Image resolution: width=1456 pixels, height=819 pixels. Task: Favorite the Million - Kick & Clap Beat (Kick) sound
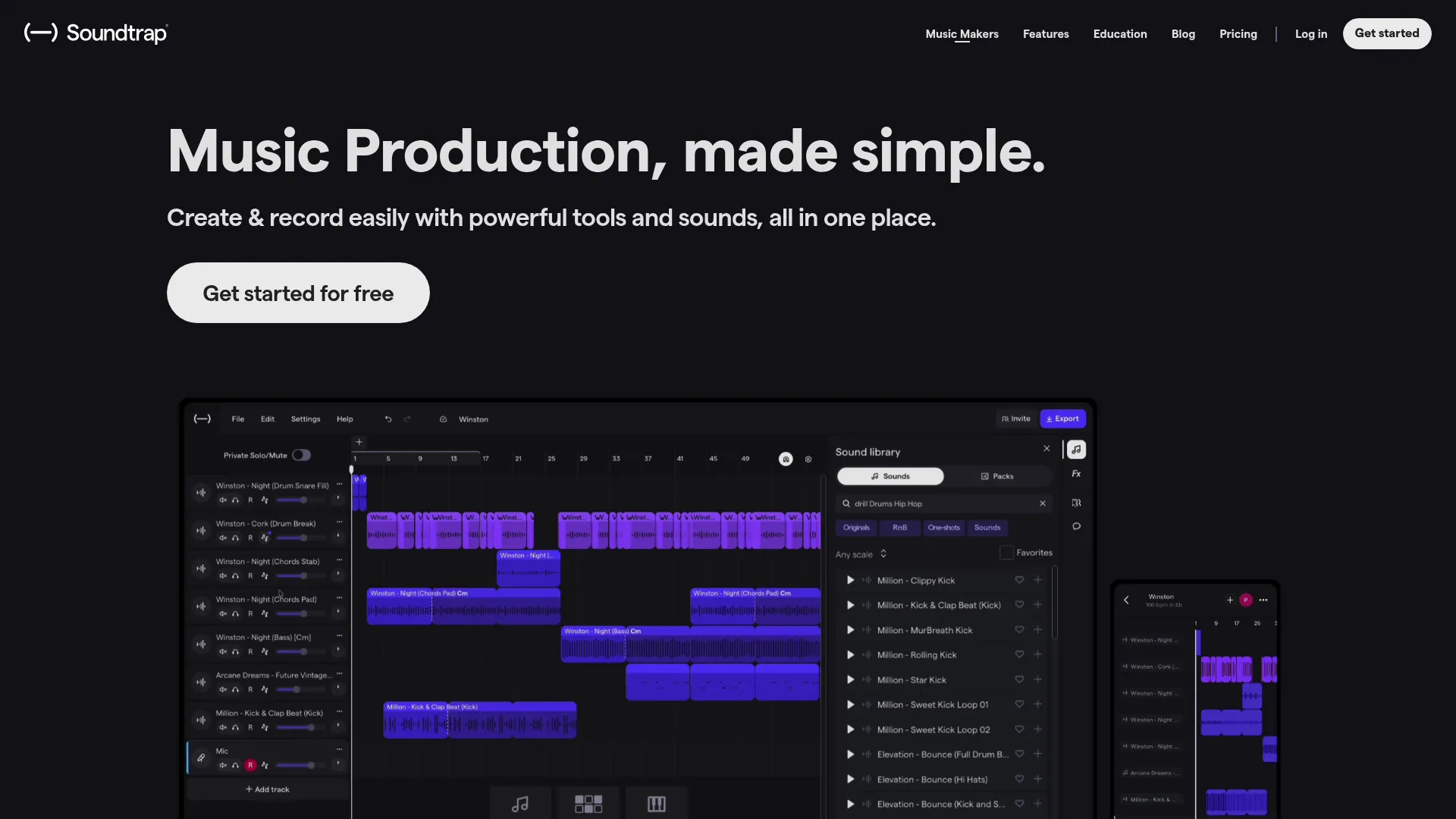point(1019,605)
